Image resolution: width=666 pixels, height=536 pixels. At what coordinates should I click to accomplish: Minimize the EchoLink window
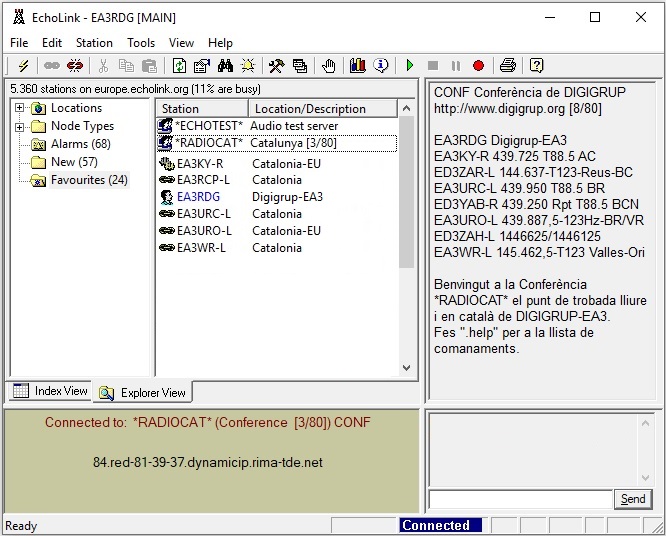[550, 17]
